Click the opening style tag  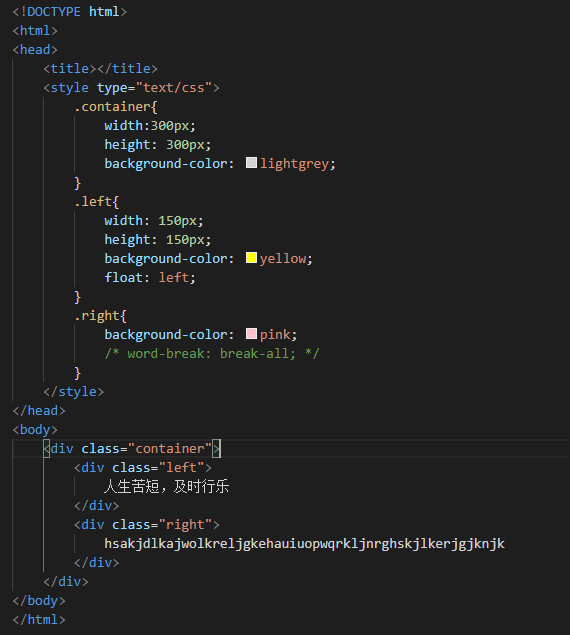pyautogui.click(x=131, y=88)
